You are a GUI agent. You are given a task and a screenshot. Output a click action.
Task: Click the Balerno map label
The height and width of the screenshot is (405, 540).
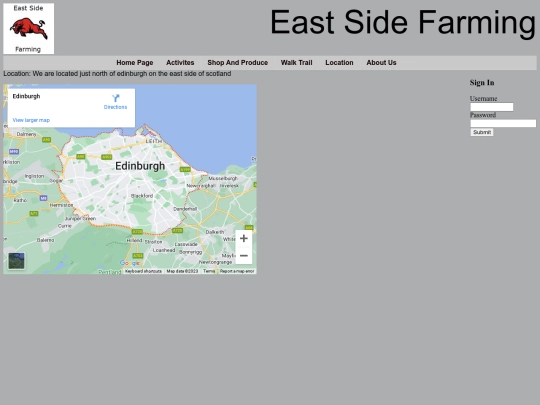pos(45,240)
